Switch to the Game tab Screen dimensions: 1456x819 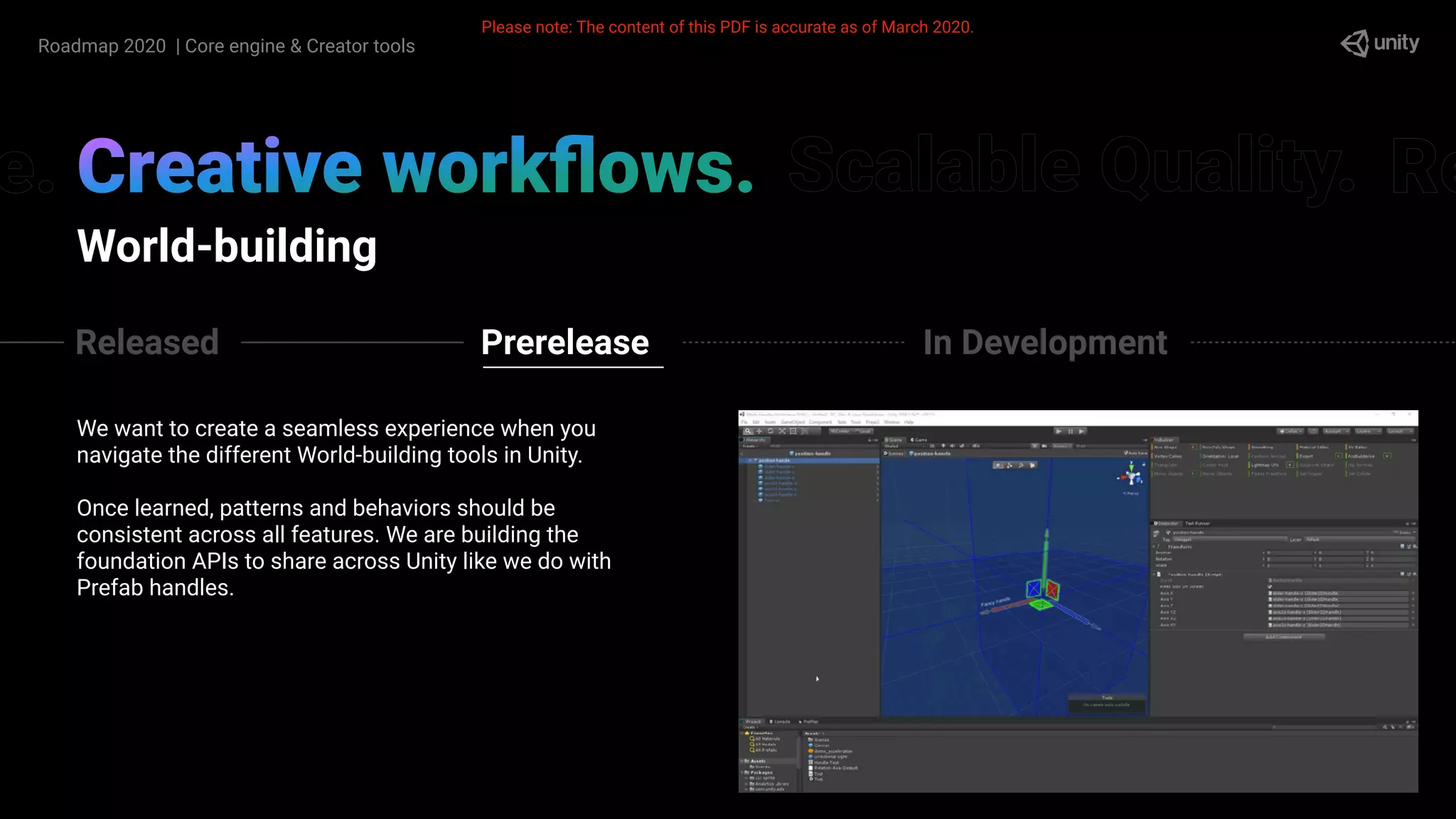(919, 440)
